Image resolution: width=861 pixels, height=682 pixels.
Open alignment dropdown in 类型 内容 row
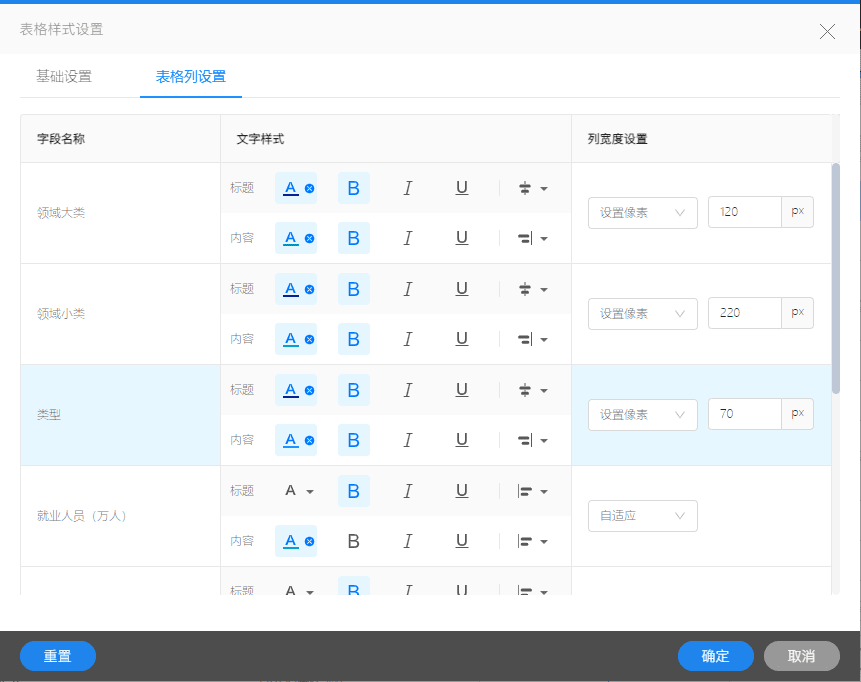(532, 440)
